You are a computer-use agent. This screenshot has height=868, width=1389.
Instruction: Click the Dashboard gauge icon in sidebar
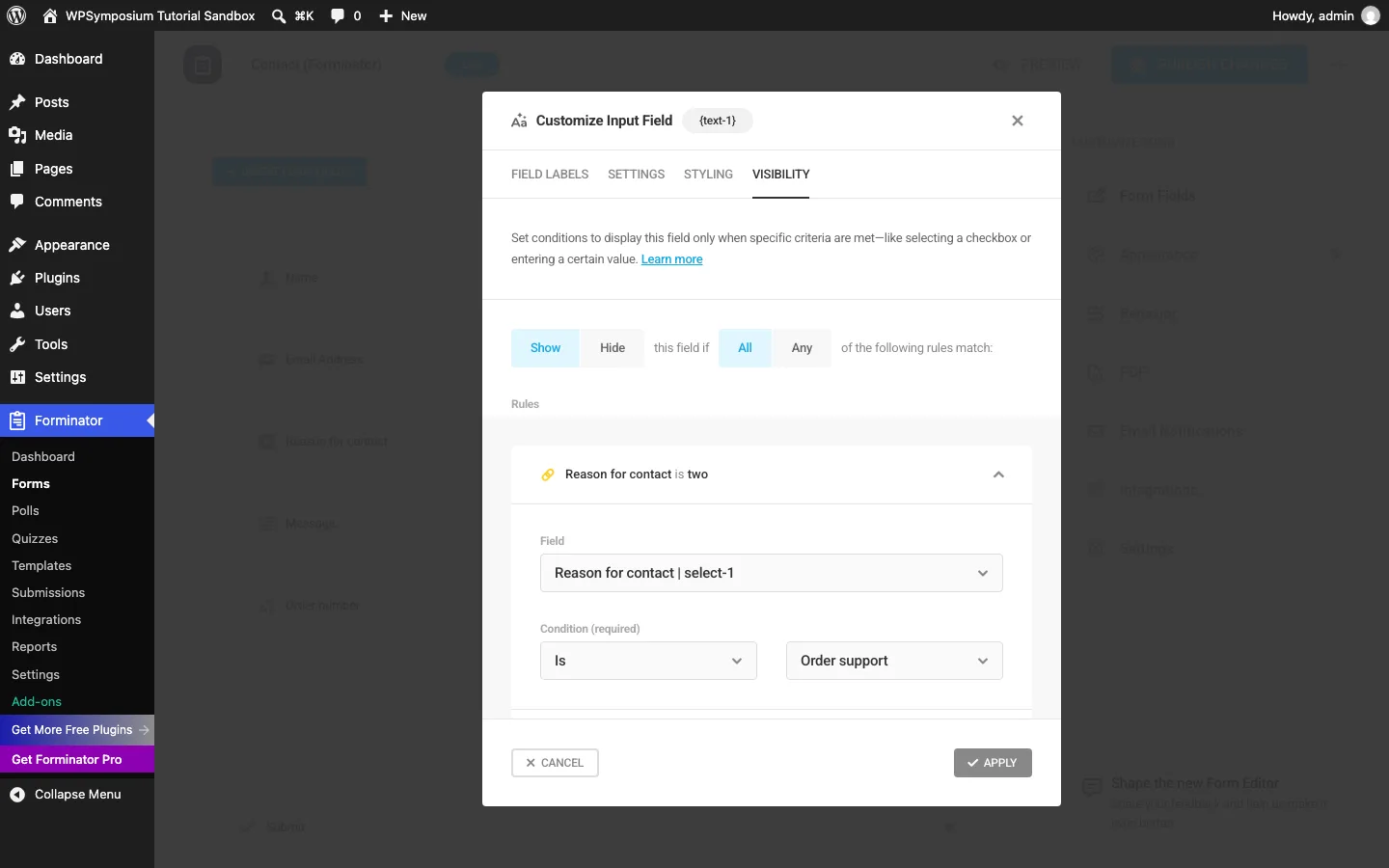coord(17,59)
